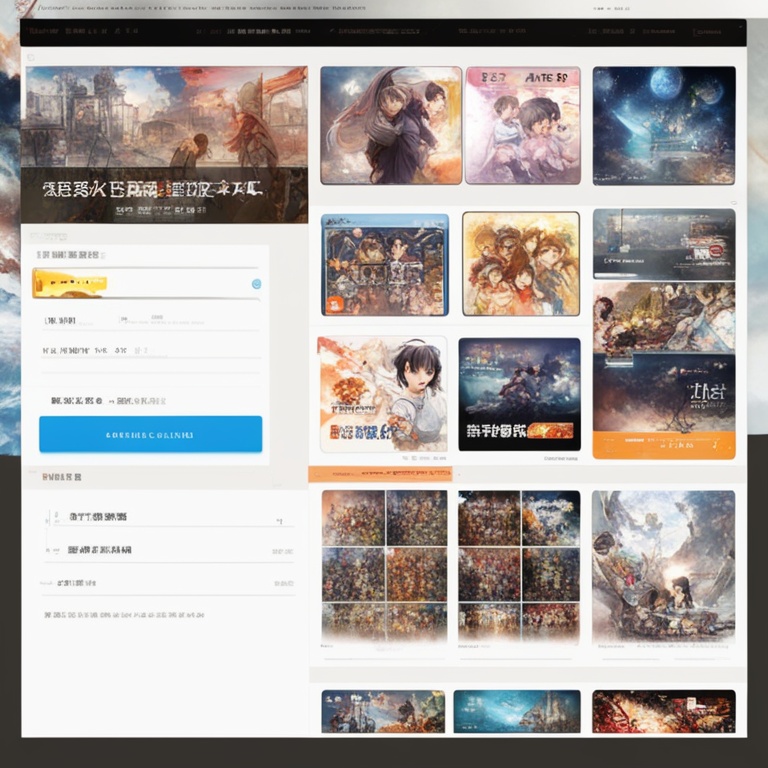Open the pink pastel thumbnail of children
Screen dimensions: 768x768
(x=523, y=125)
